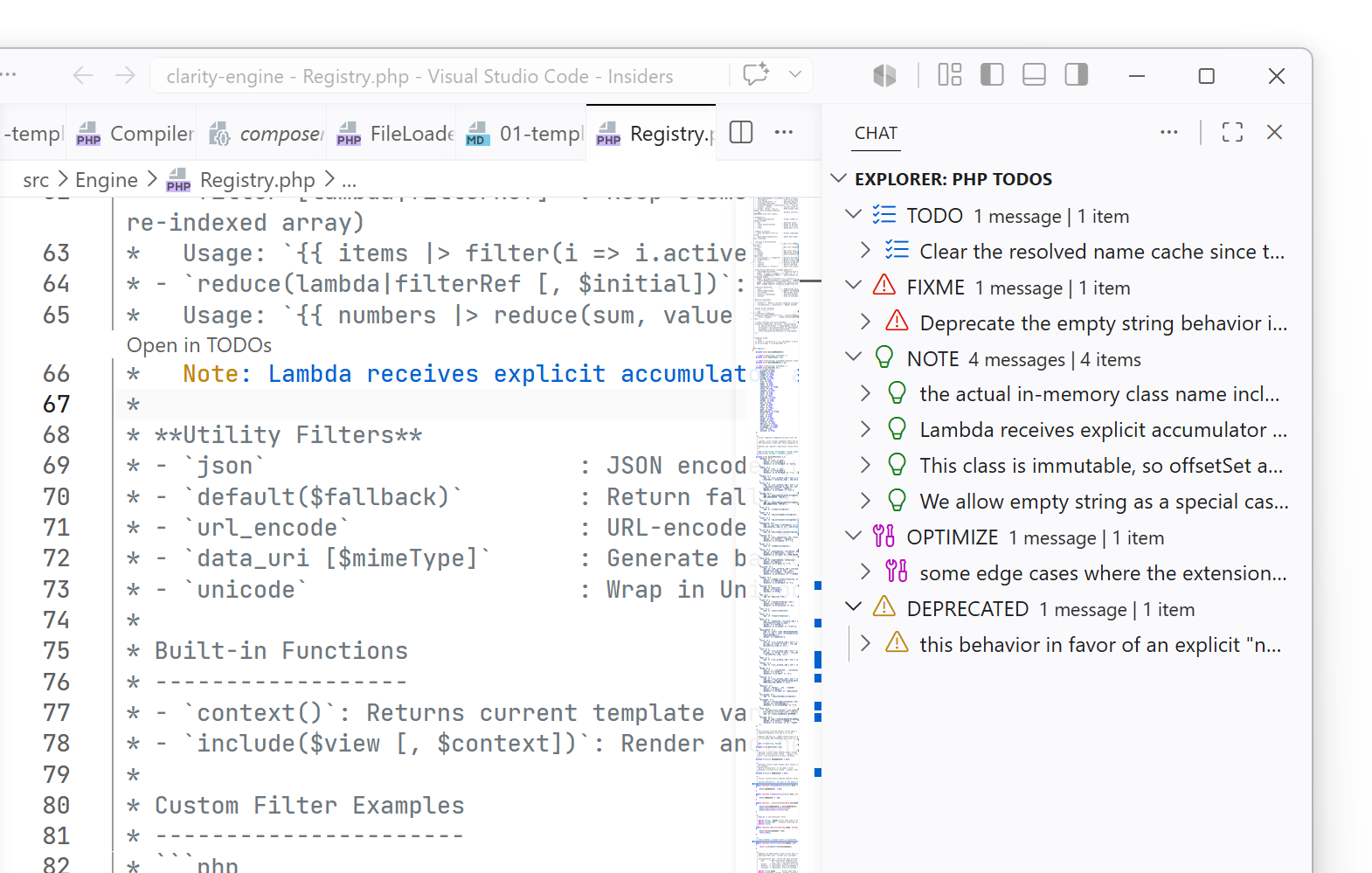Close the secondary side bar panel
The height and width of the screenshot is (873, 1372).
[1275, 132]
